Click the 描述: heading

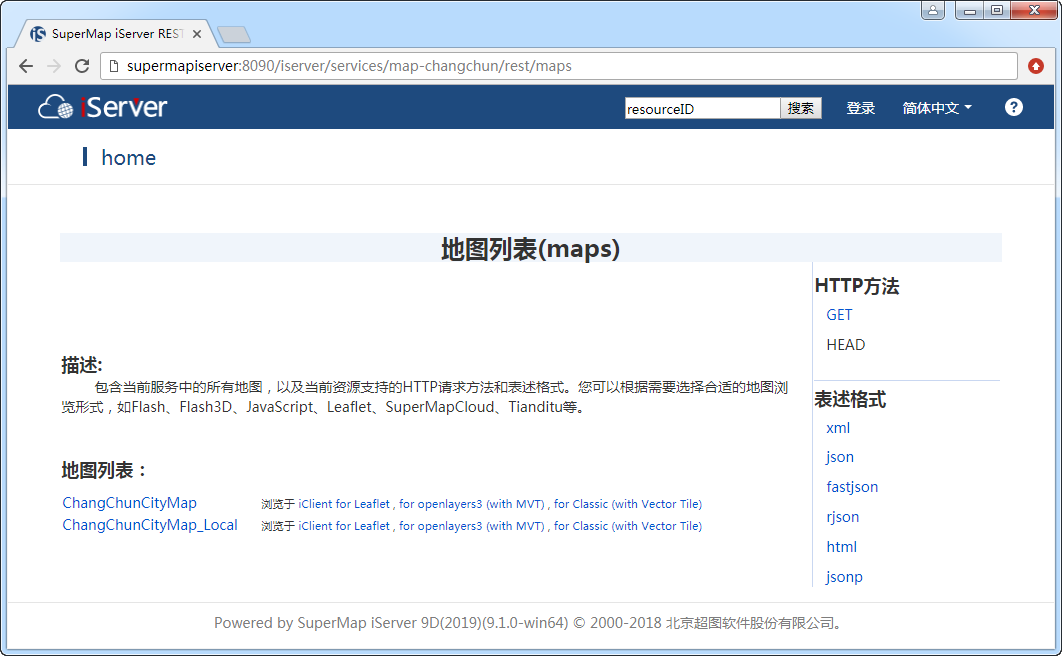click(81, 365)
